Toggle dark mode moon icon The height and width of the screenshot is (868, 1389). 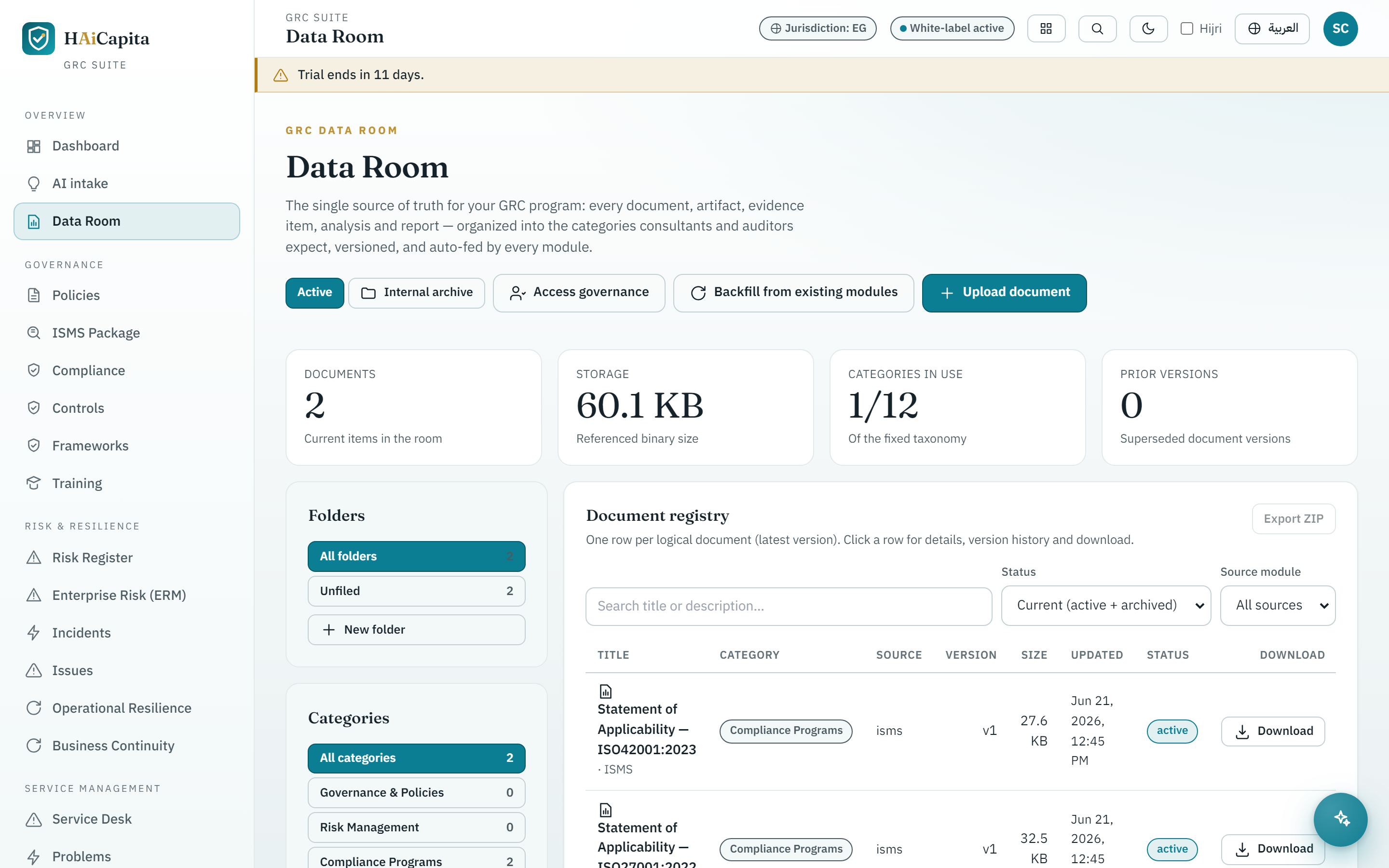(1148, 29)
